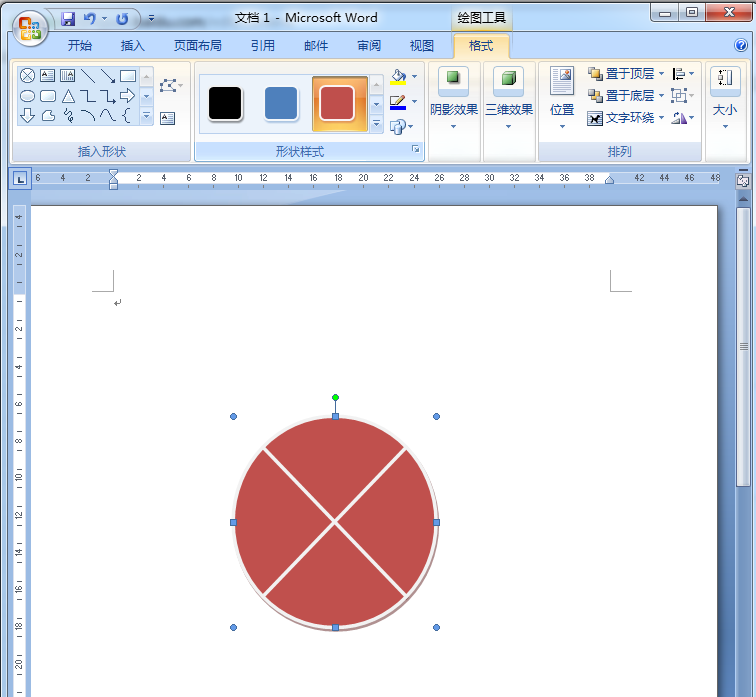
Task: Expand the 3-D Effects (三维效果) menu
Action: [508, 100]
